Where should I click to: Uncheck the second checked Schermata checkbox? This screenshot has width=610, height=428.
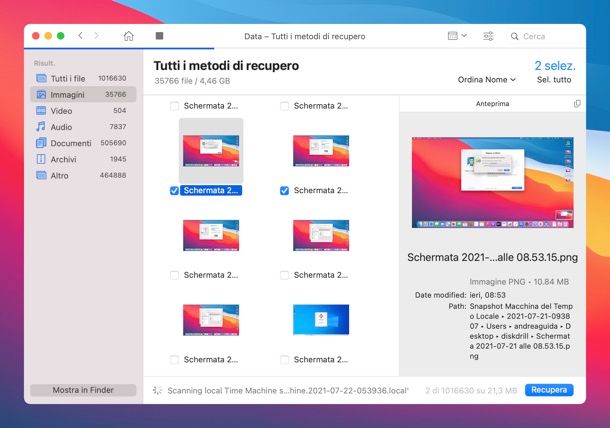point(284,190)
